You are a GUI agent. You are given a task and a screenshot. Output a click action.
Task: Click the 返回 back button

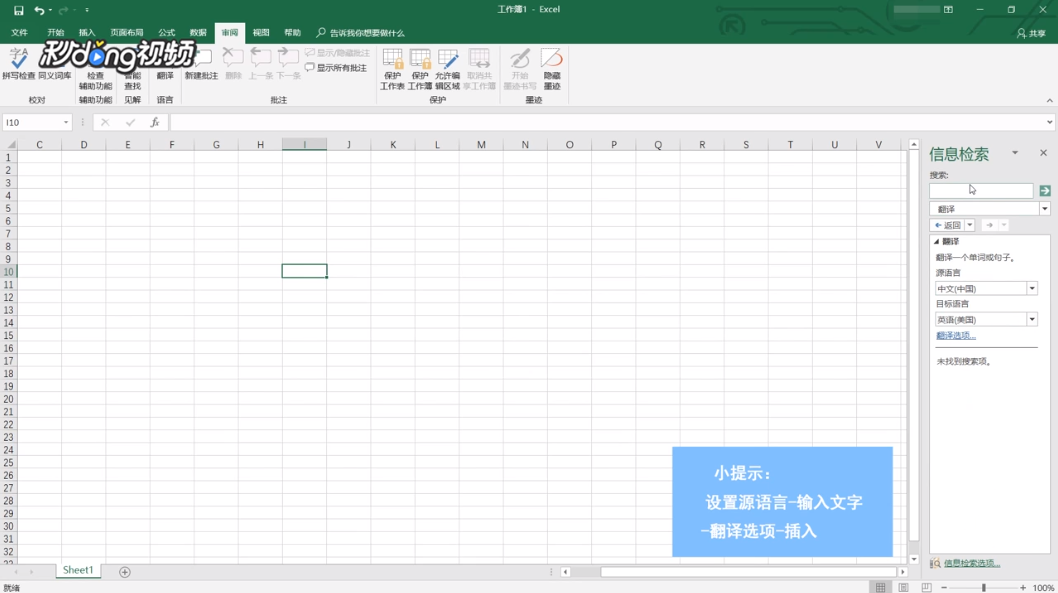pyautogui.click(x=948, y=225)
